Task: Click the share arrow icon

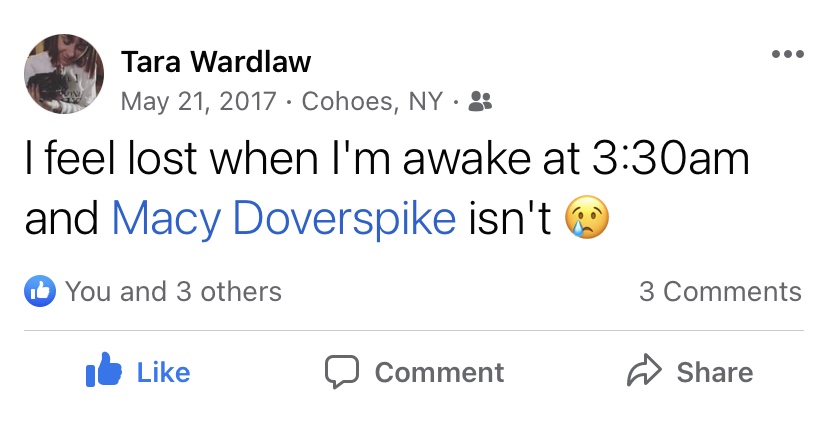Action: coord(642,372)
